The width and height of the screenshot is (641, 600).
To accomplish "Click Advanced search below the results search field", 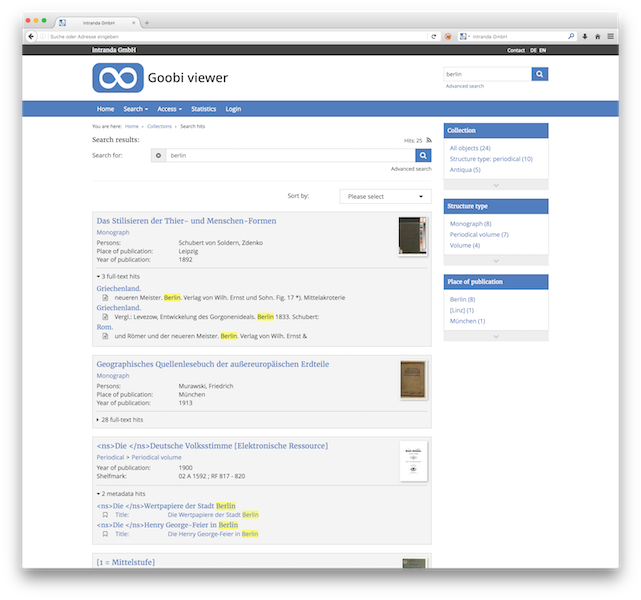I will point(411,169).
